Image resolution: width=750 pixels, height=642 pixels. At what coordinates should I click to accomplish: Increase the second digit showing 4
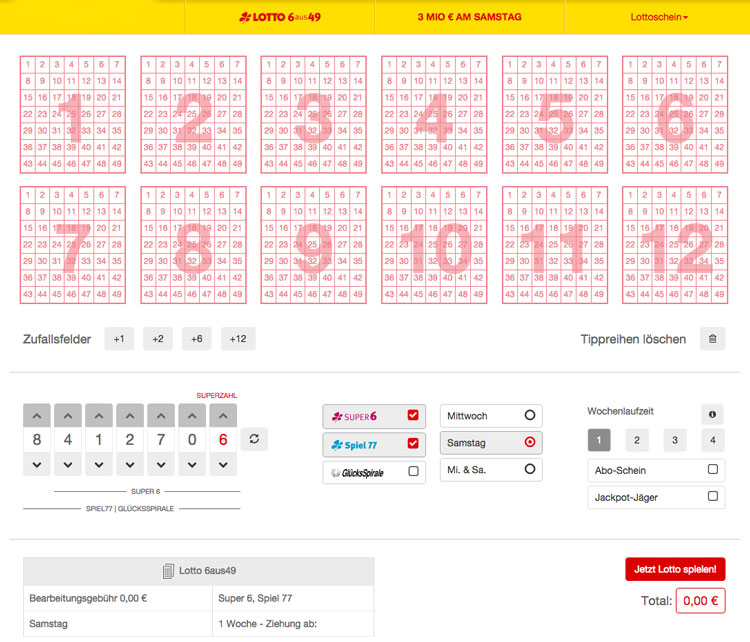[x=68, y=416]
